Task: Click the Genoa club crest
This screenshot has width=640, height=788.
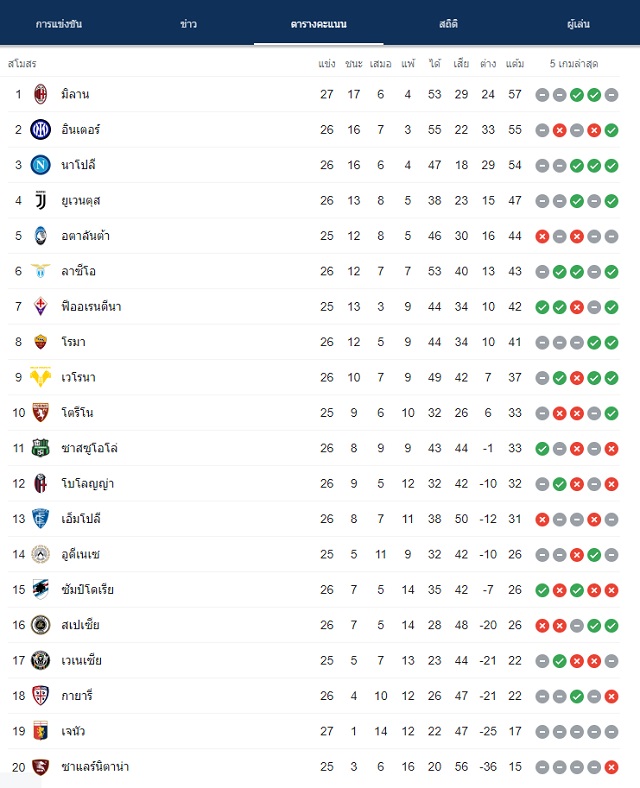Action: [x=41, y=731]
